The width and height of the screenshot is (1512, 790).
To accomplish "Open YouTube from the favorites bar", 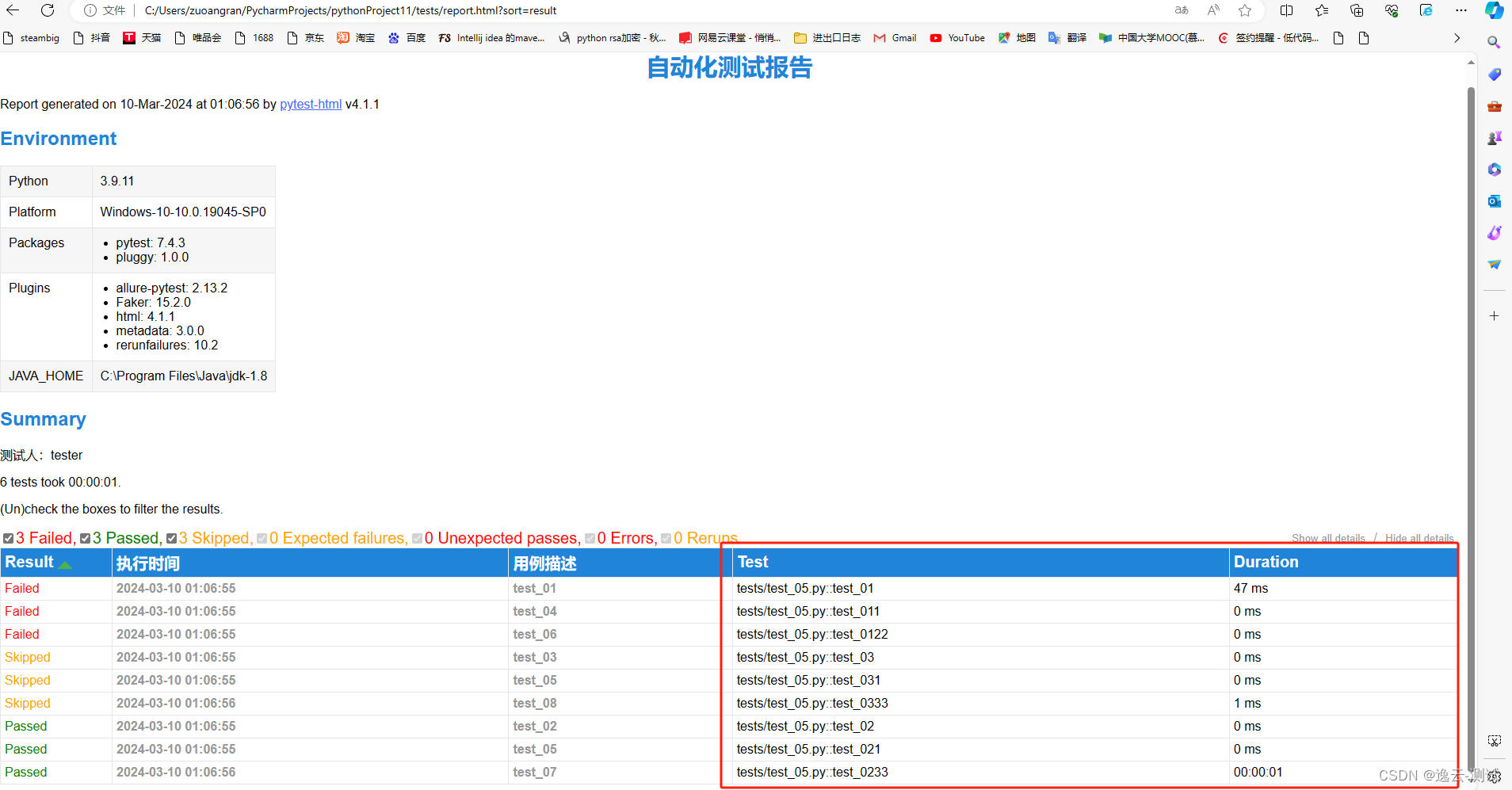I will tap(956, 37).
